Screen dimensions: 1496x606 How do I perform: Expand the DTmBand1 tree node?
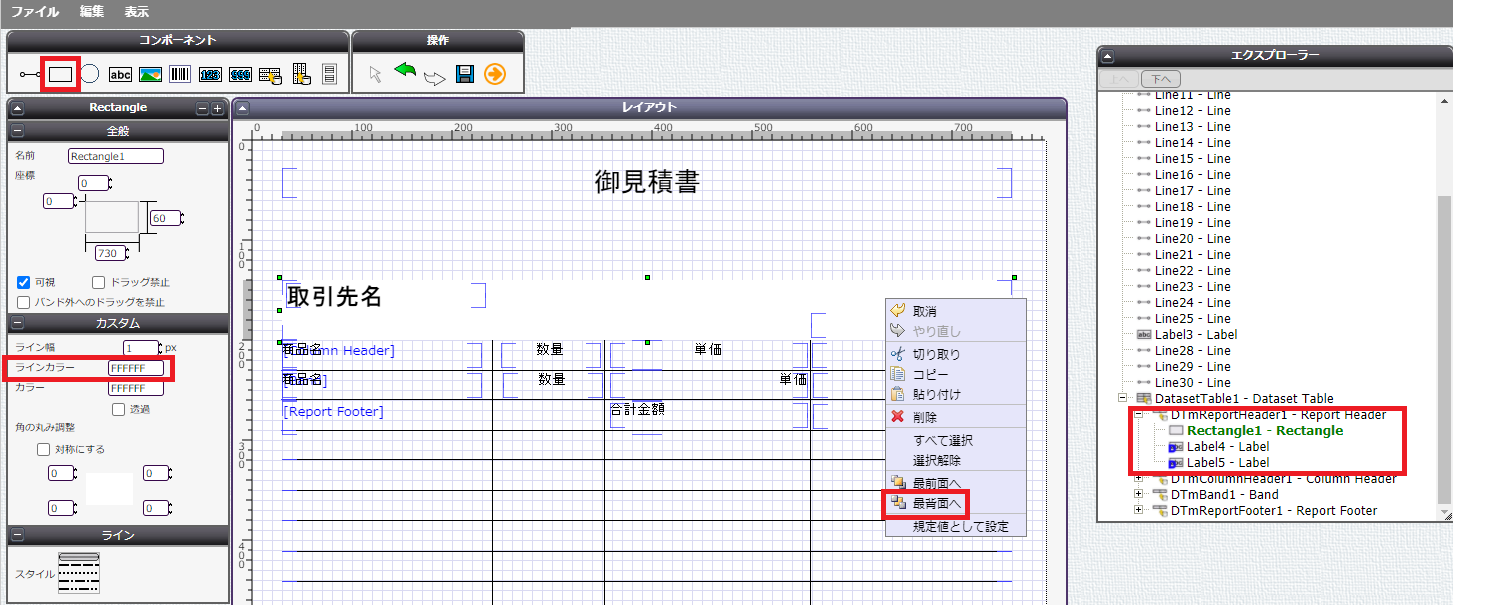[x=1139, y=494]
